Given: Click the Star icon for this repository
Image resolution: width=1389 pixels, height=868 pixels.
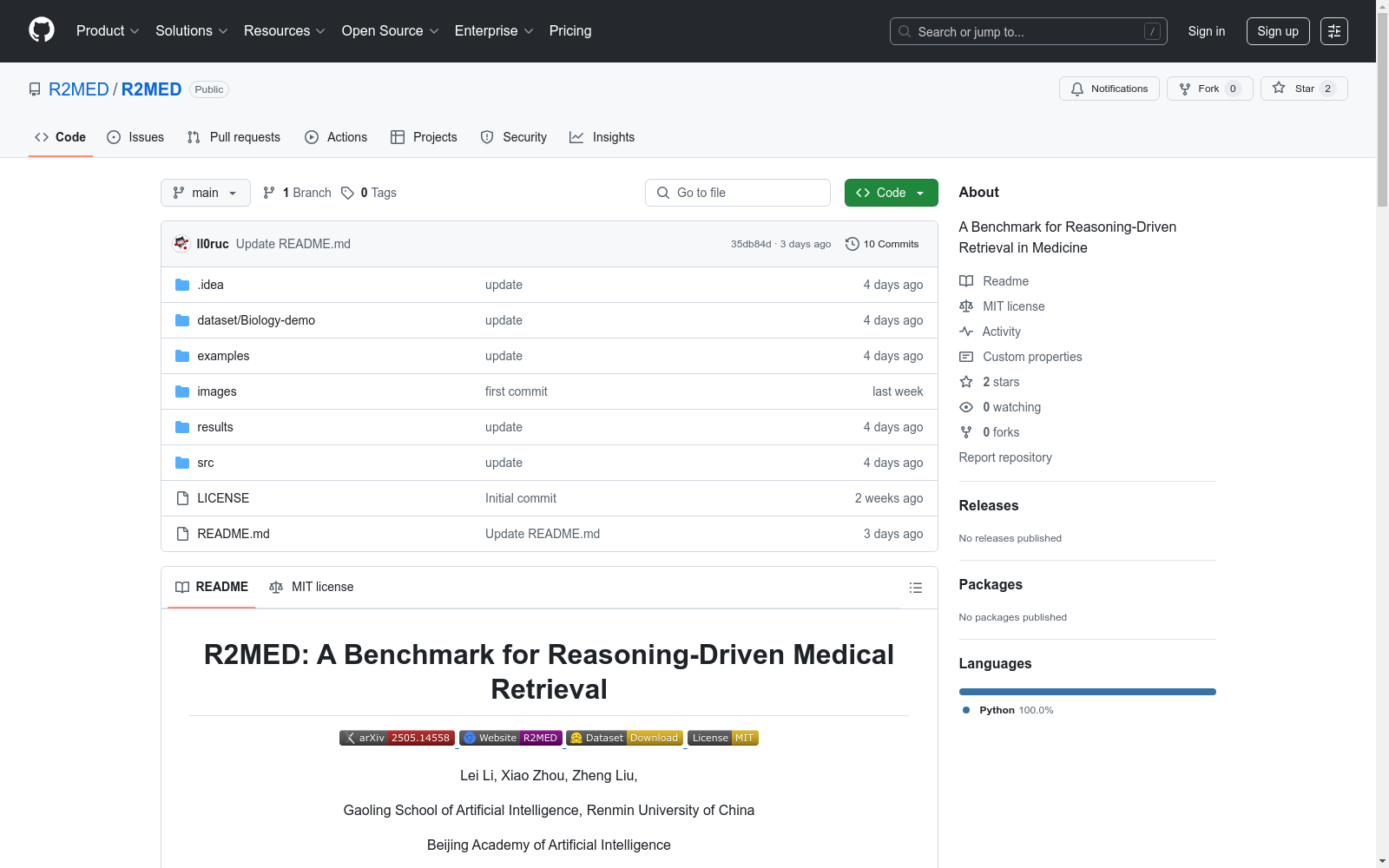Looking at the screenshot, I should (1279, 88).
